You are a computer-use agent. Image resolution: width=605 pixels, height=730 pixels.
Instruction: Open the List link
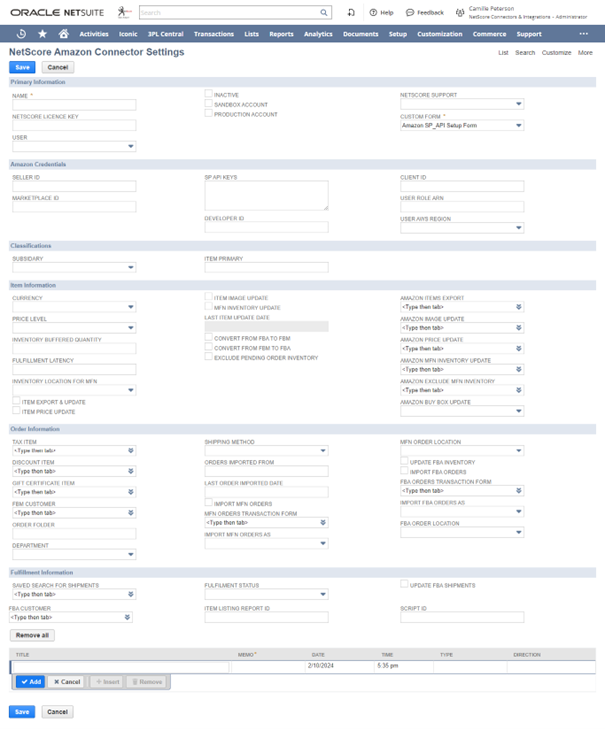[503, 53]
